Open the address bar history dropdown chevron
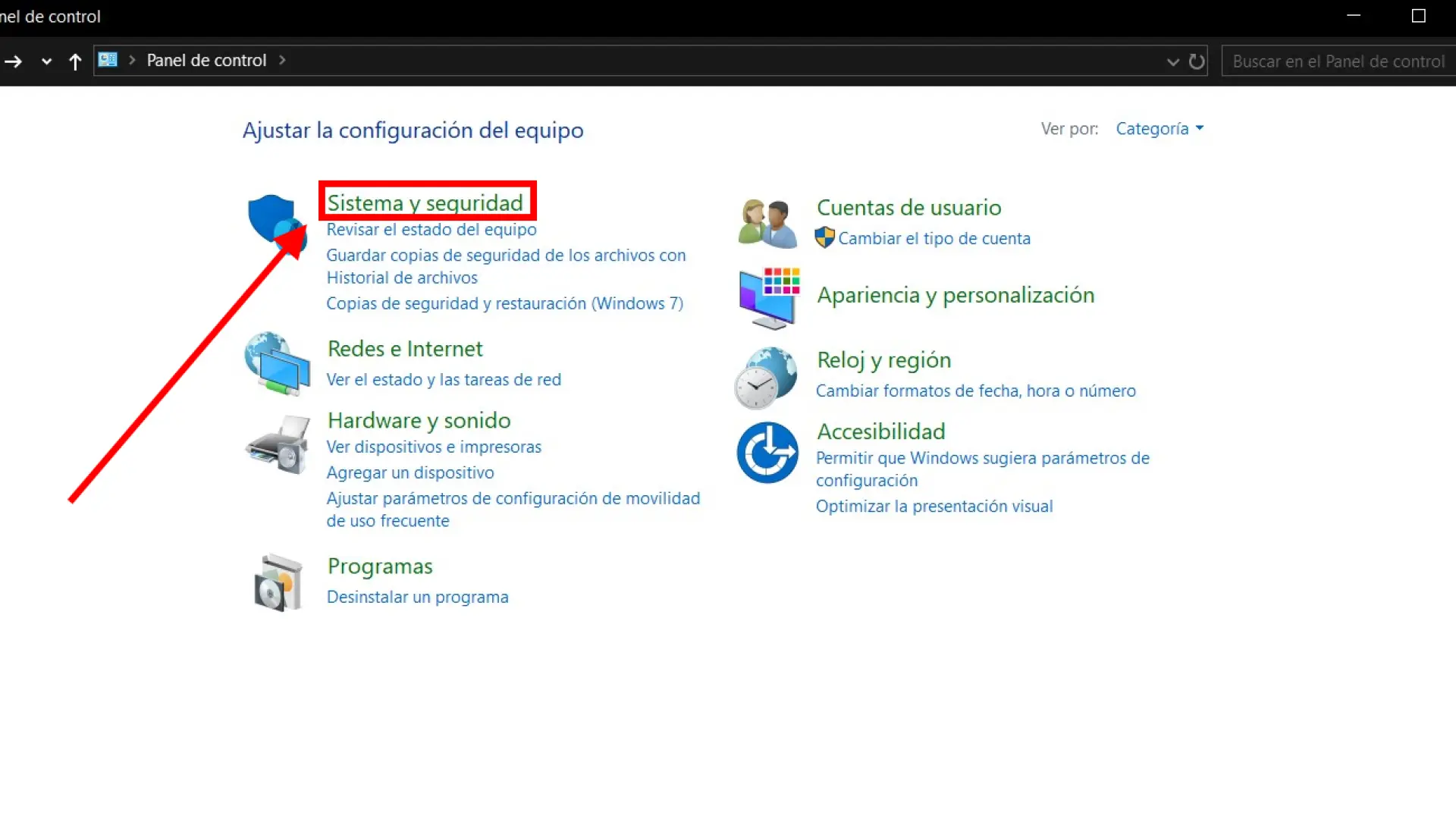This screenshot has height=819, width=1456. [x=1172, y=61]
